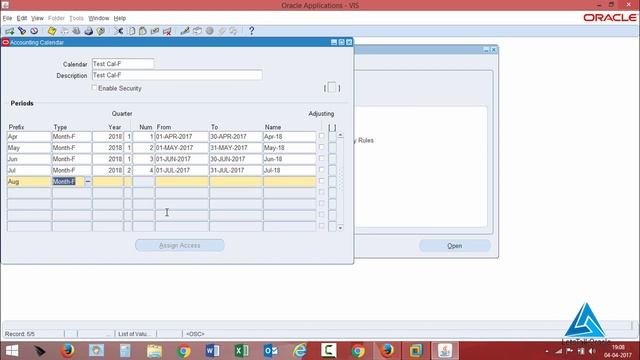Click the Close Form toolbar icon

[101, 31]
